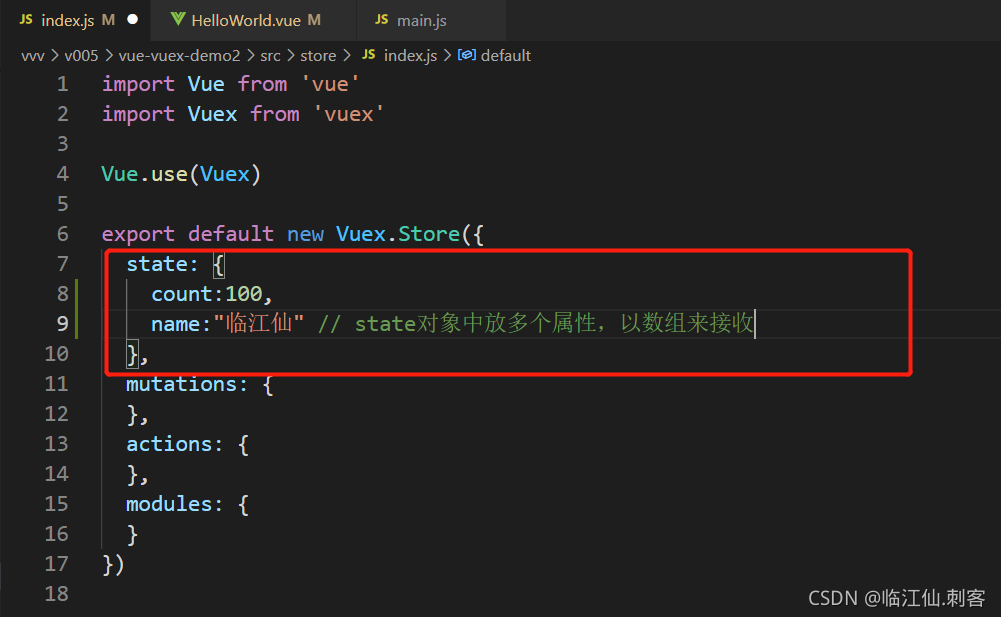Click line number 6 in the gutter
Screen dimensions: 1001x617
tap(62, 234)
